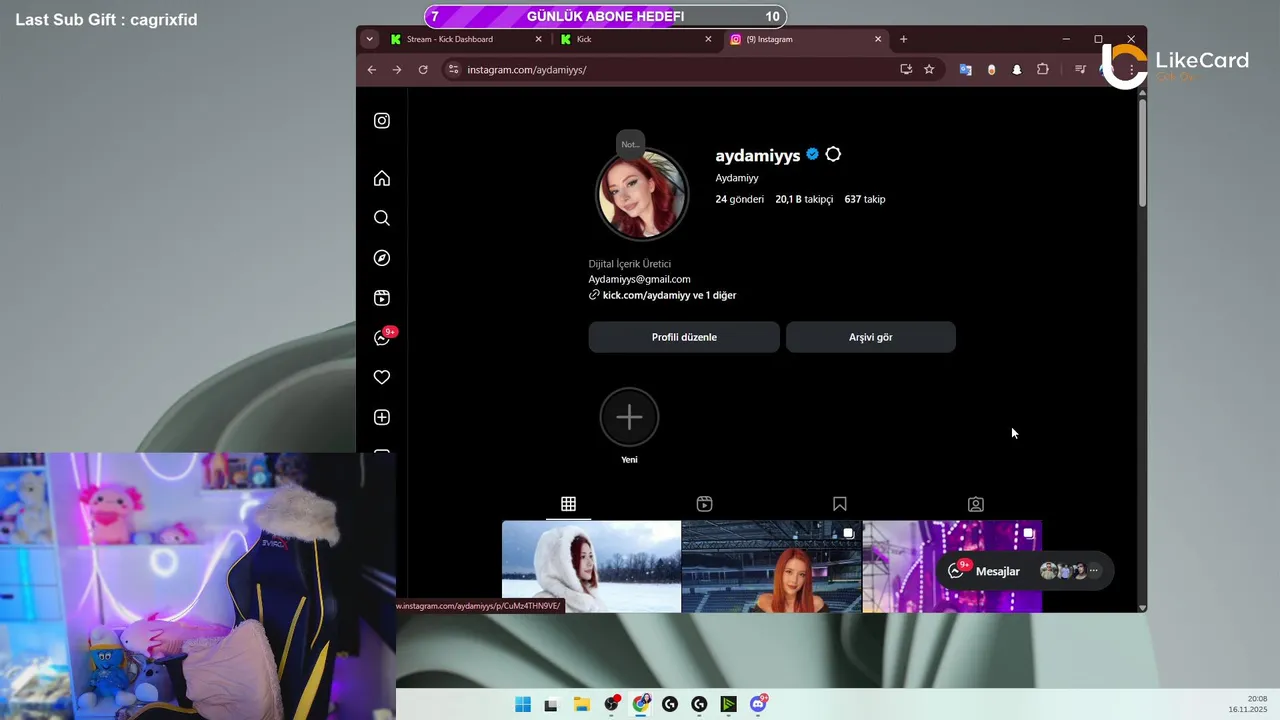Viewport: 1280px width, 720px height.
Task: Go back in browser history
Action: (x=372, y=70)
